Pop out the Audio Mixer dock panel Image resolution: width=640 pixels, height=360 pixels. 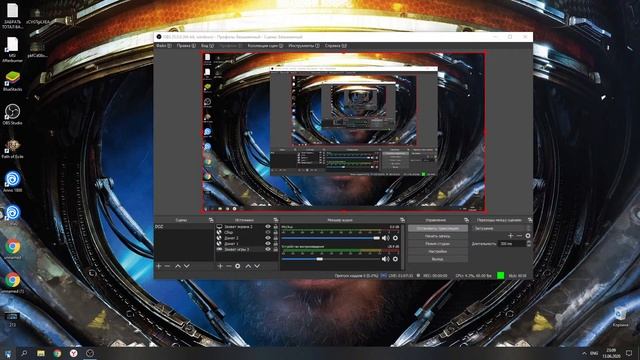click(402, 220)
